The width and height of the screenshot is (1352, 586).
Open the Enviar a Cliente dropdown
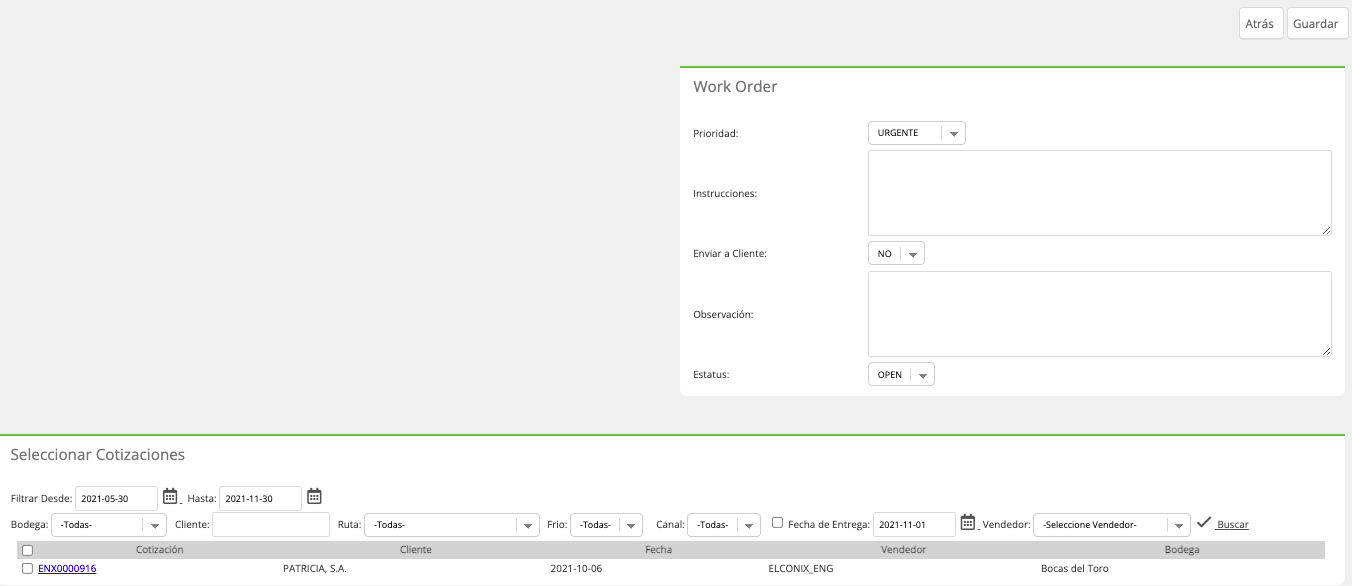(896, 254)
